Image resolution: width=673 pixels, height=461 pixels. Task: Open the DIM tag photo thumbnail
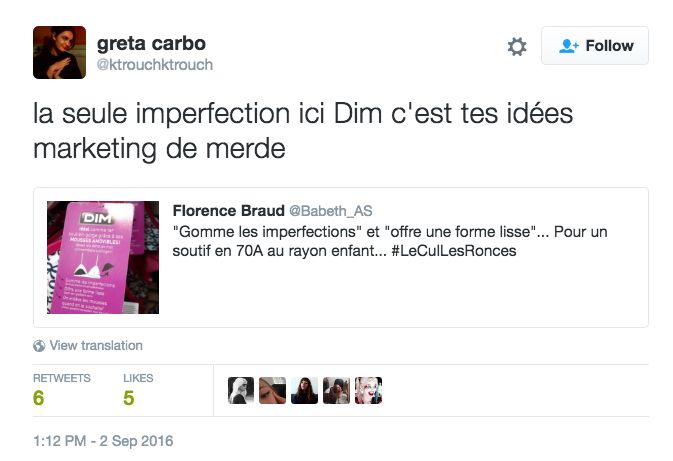click(x=103, y=257)
